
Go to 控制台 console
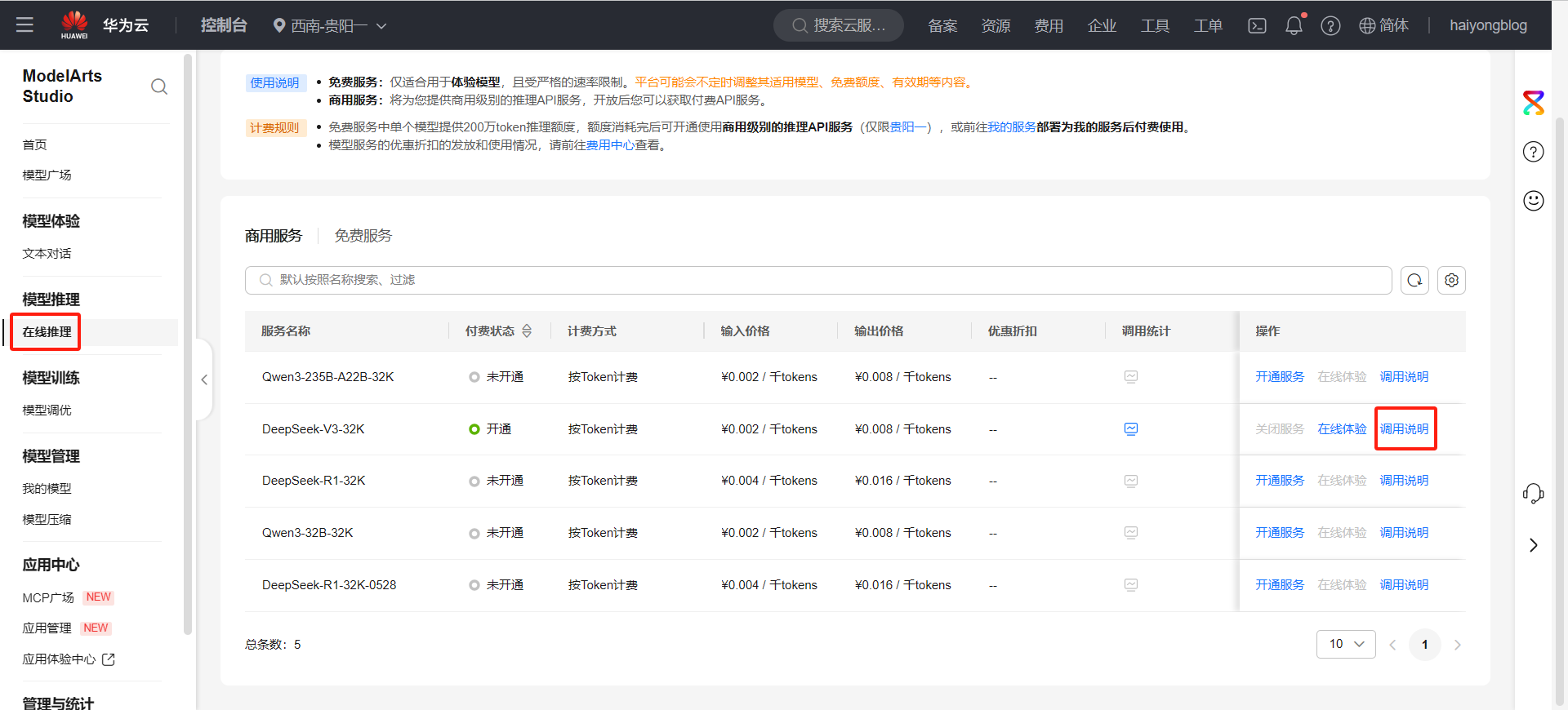[x=224, y=25]
